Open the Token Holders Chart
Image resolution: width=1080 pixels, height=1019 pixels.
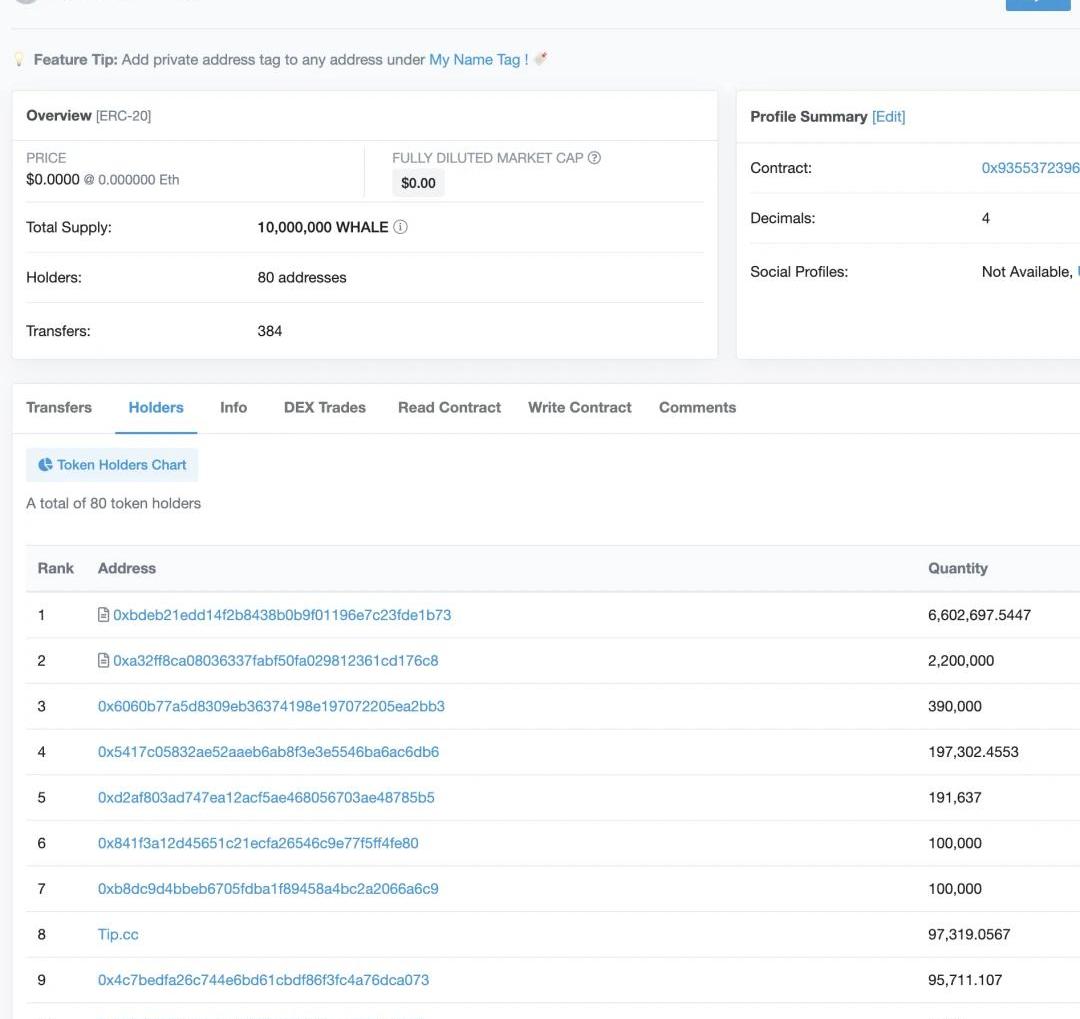(112, 465)
